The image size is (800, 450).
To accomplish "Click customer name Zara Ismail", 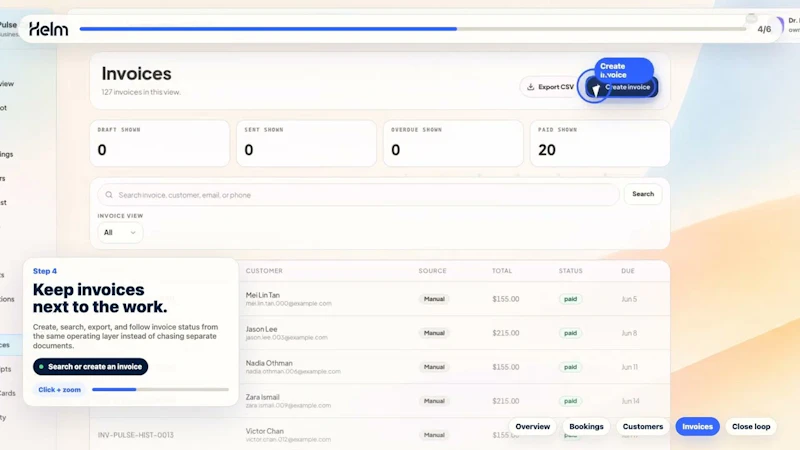I will click(262, 397).
